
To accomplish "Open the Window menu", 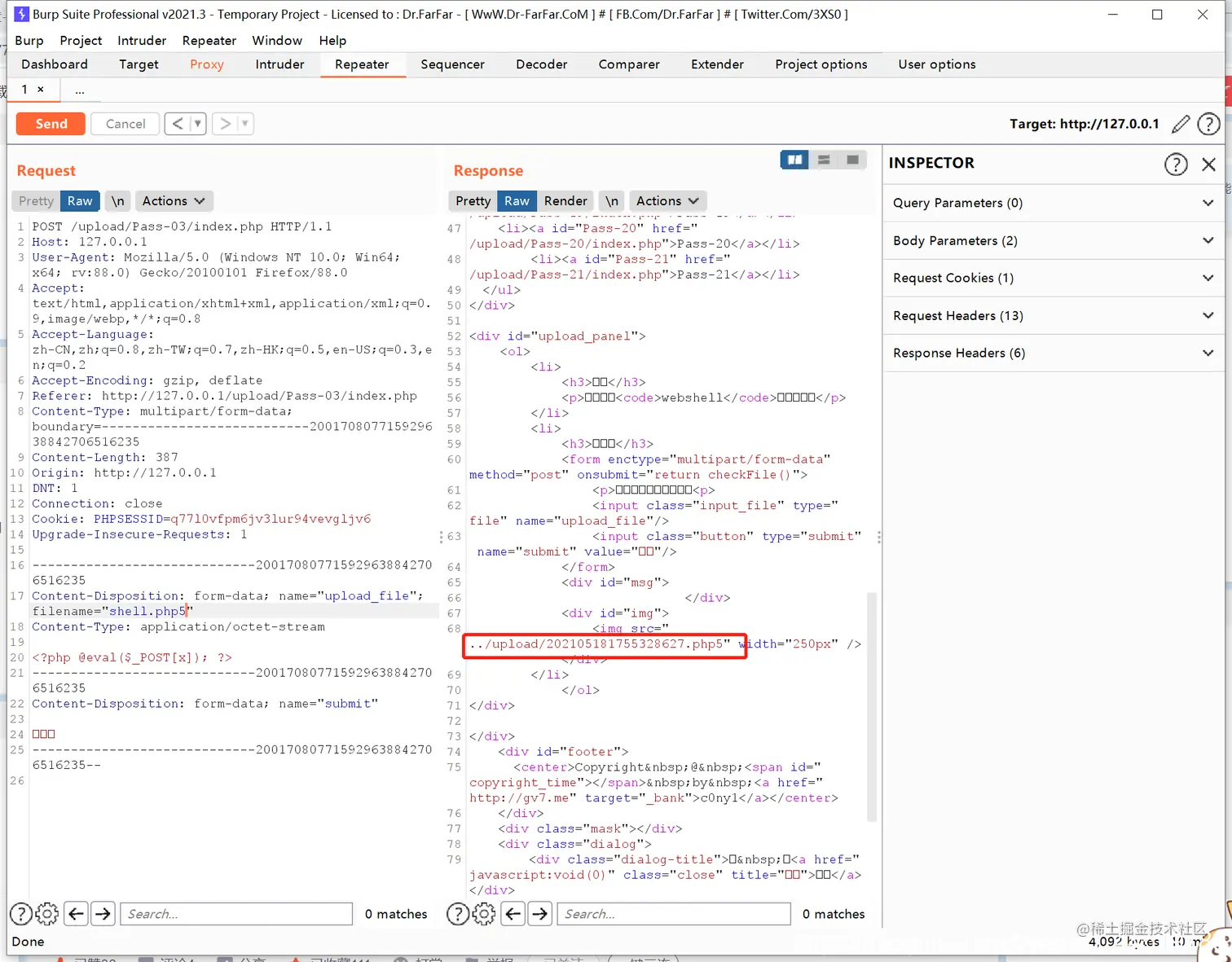I will coord(277,41).
